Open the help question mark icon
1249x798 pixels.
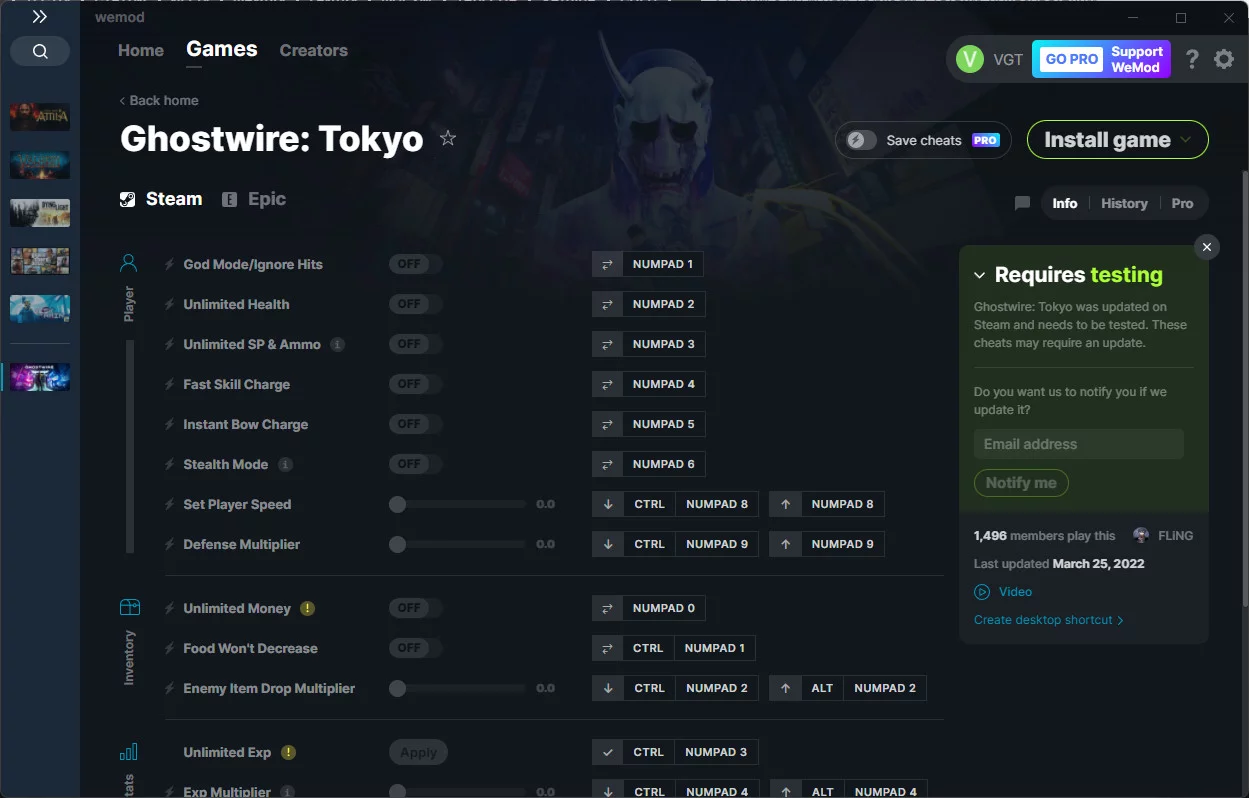pyautogui.click(x=1192, y=59)
